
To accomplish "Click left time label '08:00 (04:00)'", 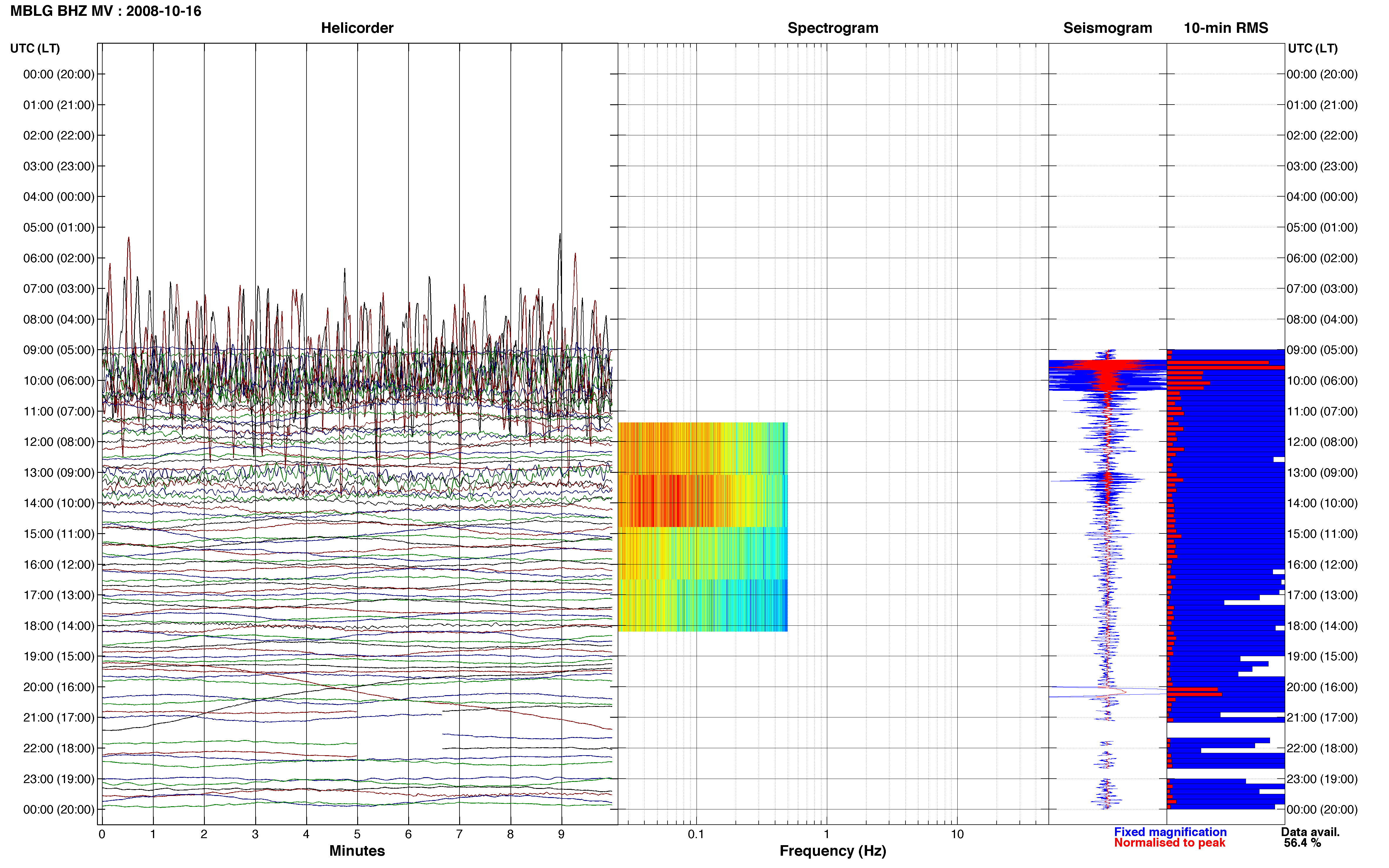I will point(59,319).
